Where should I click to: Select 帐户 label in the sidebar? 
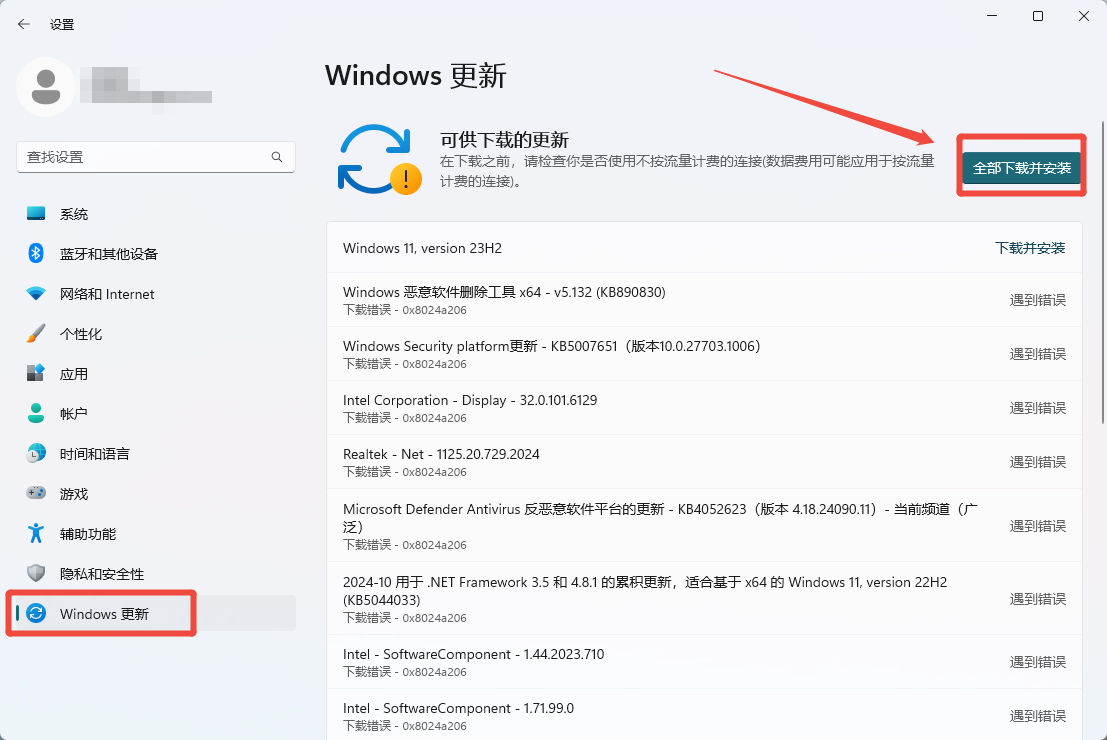[74, 414]
